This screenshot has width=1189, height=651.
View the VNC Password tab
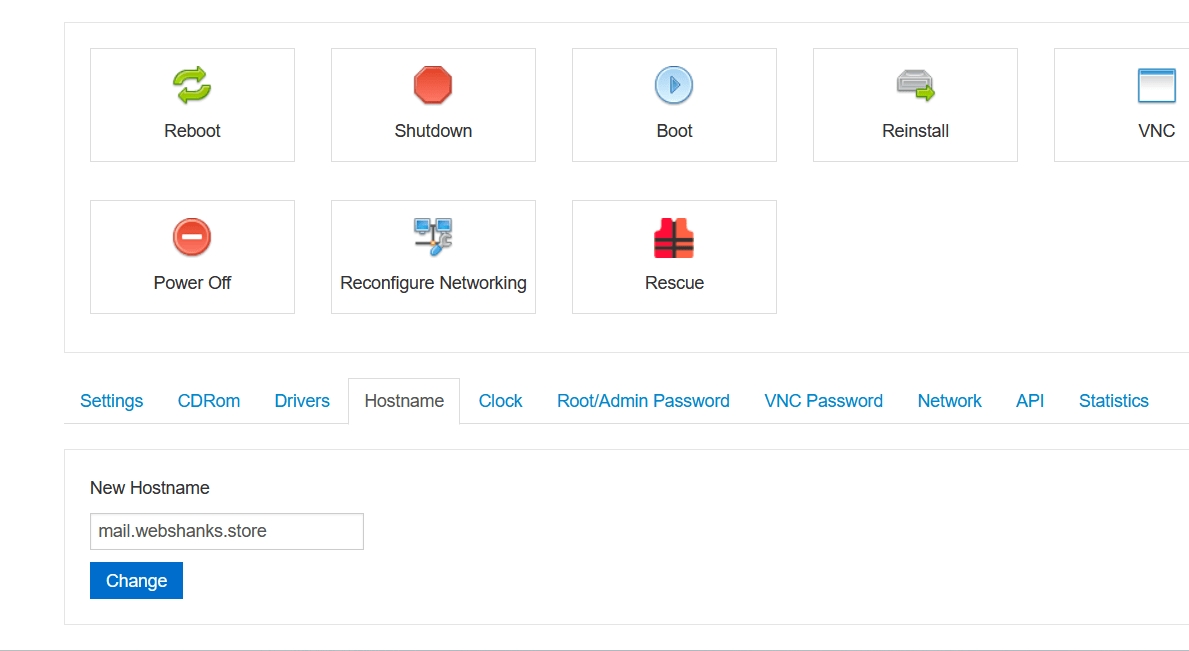click(x=823, y=401)
